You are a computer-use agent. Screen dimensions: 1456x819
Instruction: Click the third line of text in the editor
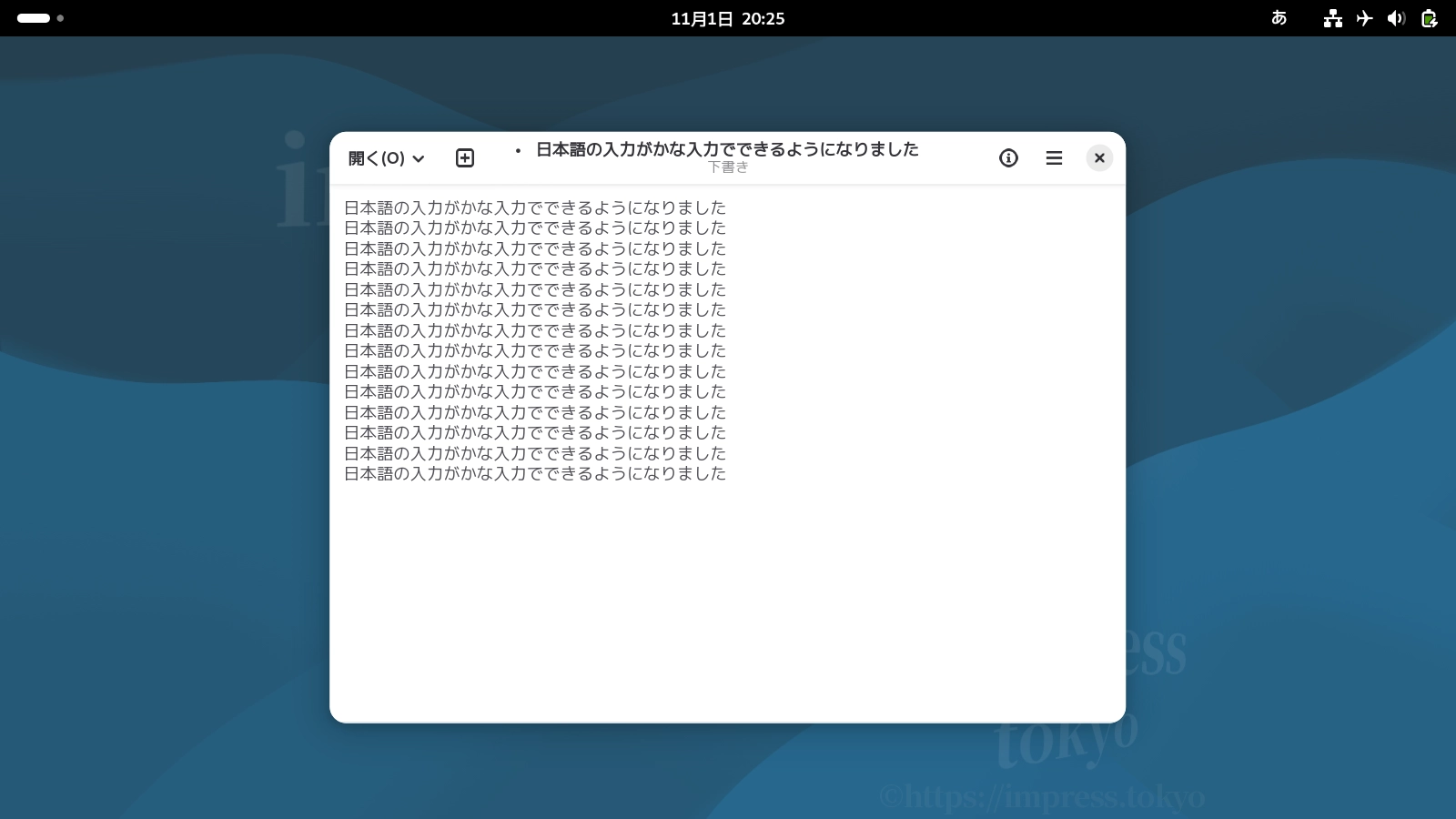click(535, 248)
